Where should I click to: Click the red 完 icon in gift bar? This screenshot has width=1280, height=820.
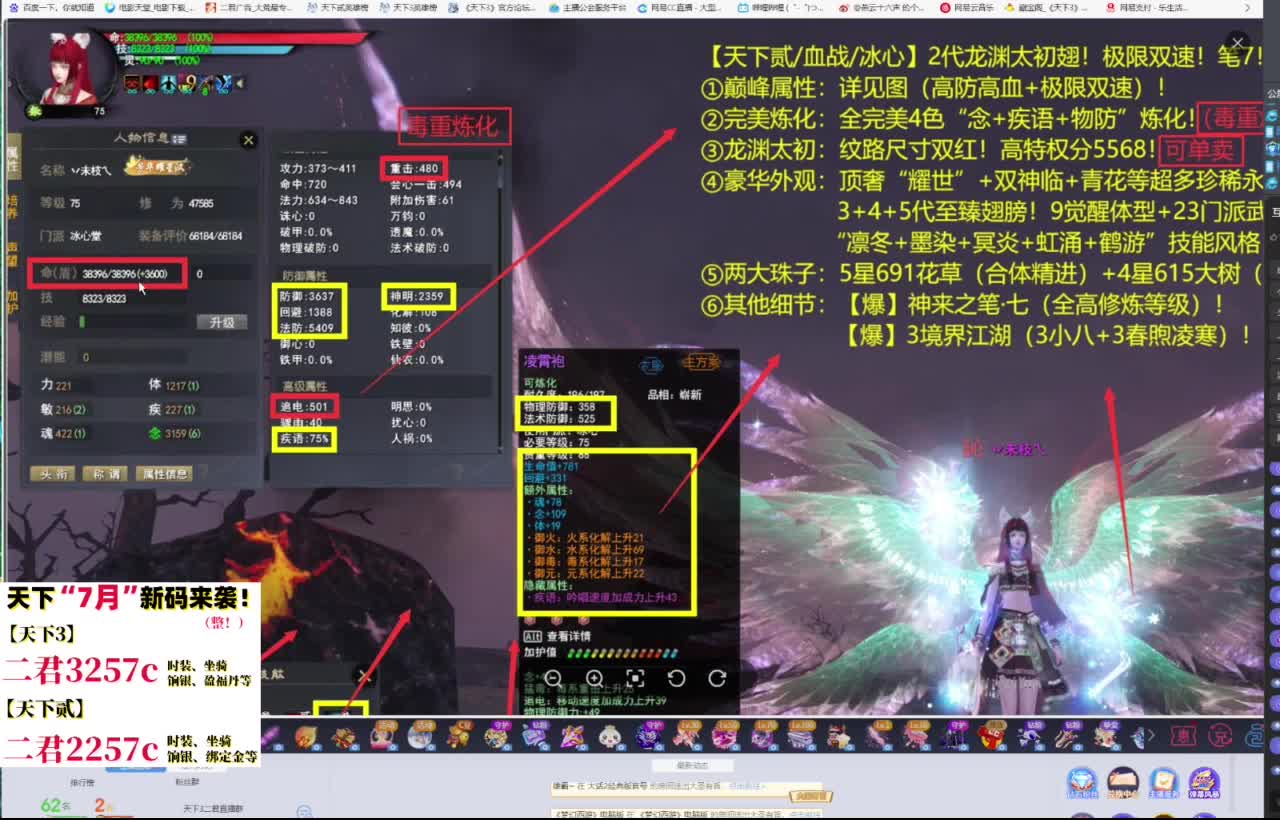[1220, 737]
